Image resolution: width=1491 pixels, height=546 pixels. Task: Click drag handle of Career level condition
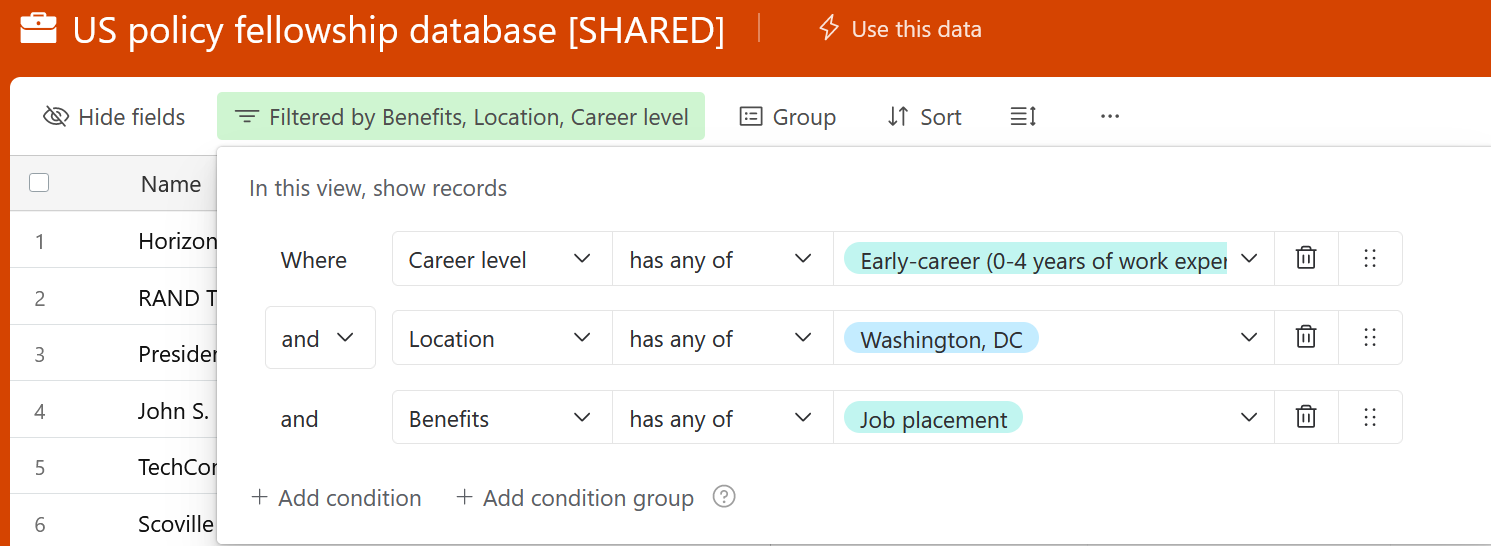tap(1370, 259)
